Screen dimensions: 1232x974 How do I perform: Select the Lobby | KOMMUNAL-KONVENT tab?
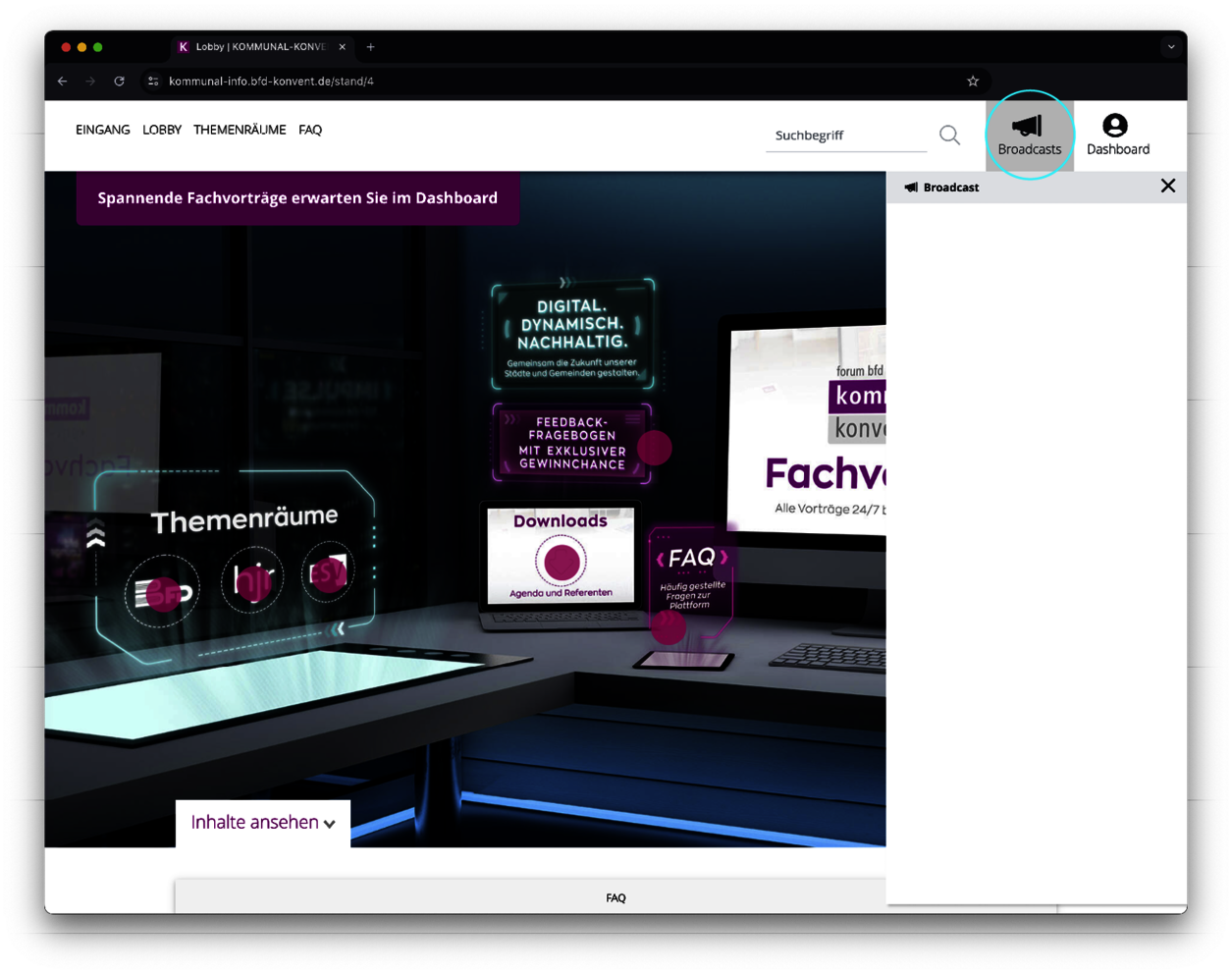tap(262, 47)
